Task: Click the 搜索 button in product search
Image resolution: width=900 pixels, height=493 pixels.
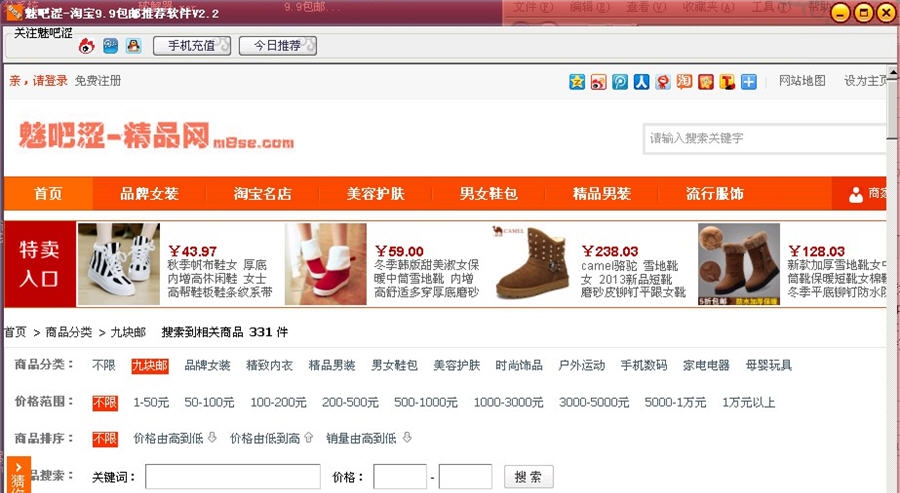Action: coord(529,476)
